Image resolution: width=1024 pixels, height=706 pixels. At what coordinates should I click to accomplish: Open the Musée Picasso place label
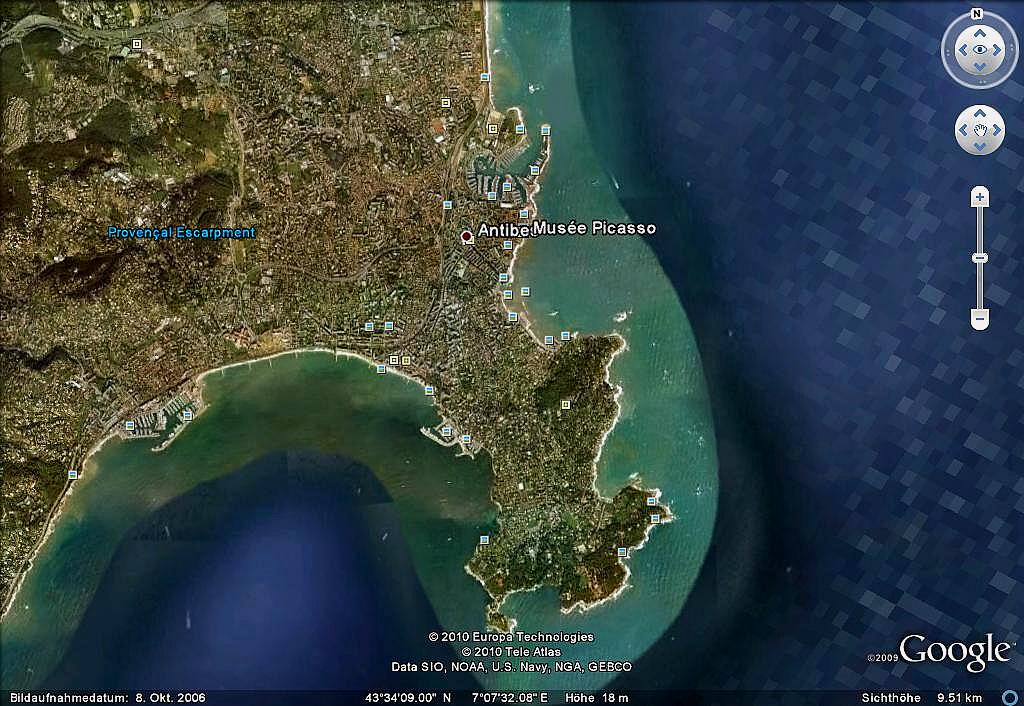(595, 228)
